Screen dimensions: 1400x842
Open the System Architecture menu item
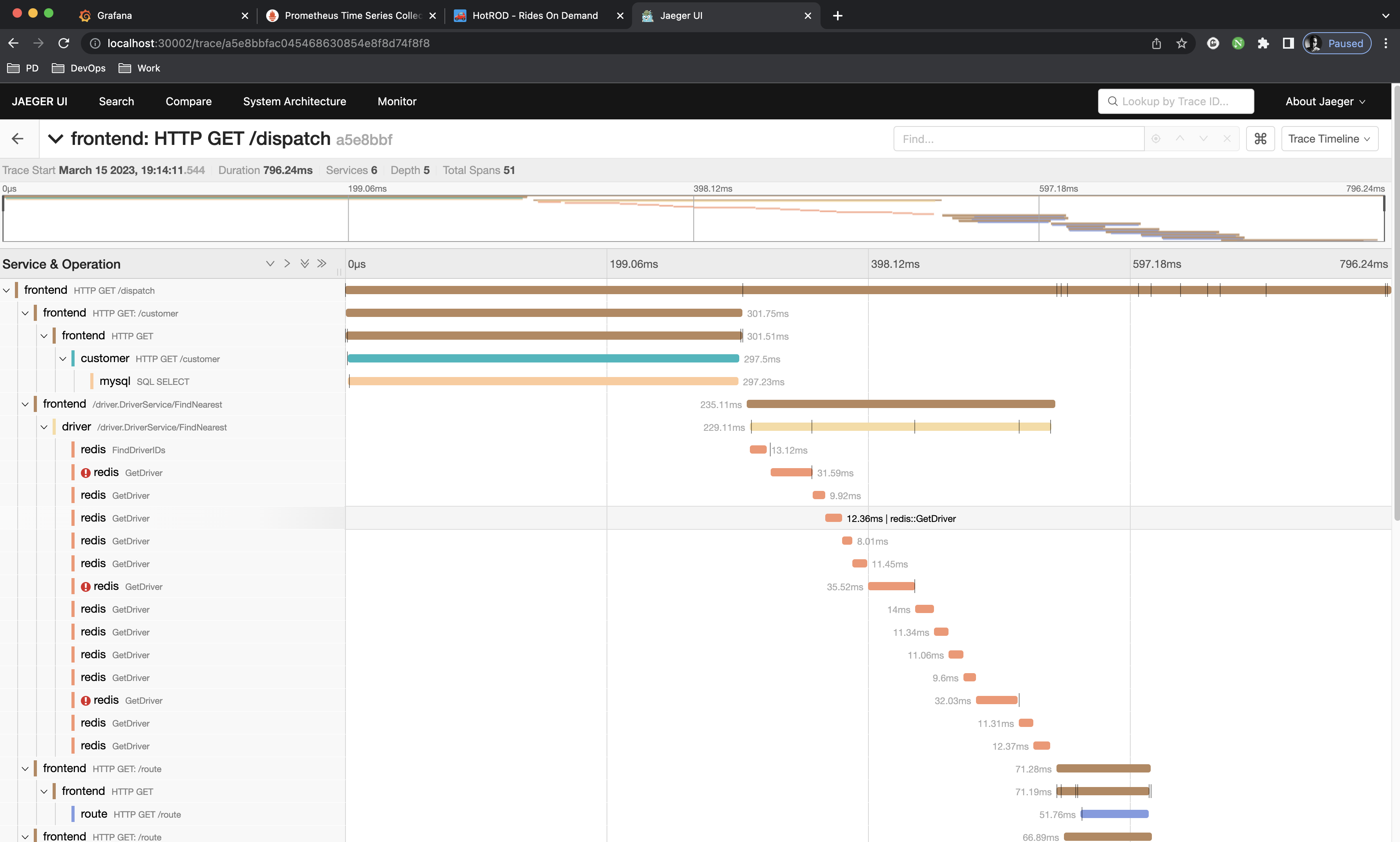(x=294, y=102)
